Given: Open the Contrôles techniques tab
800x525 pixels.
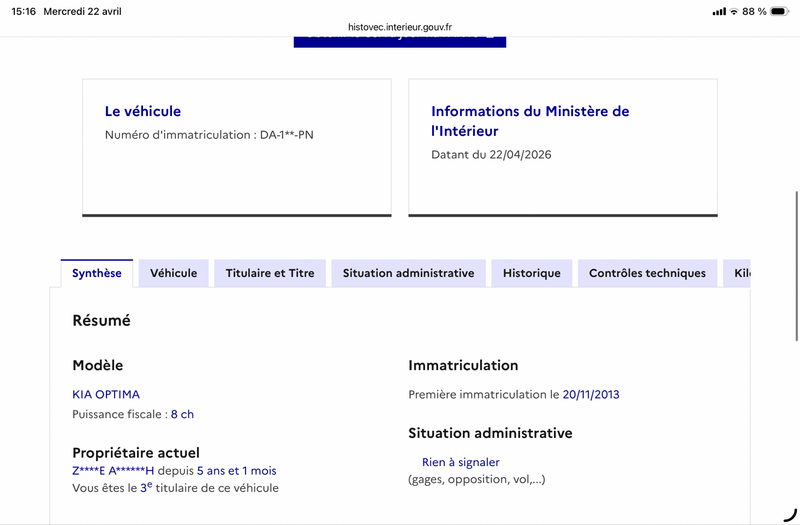Looking at the screenshot, I should point(647,273).
